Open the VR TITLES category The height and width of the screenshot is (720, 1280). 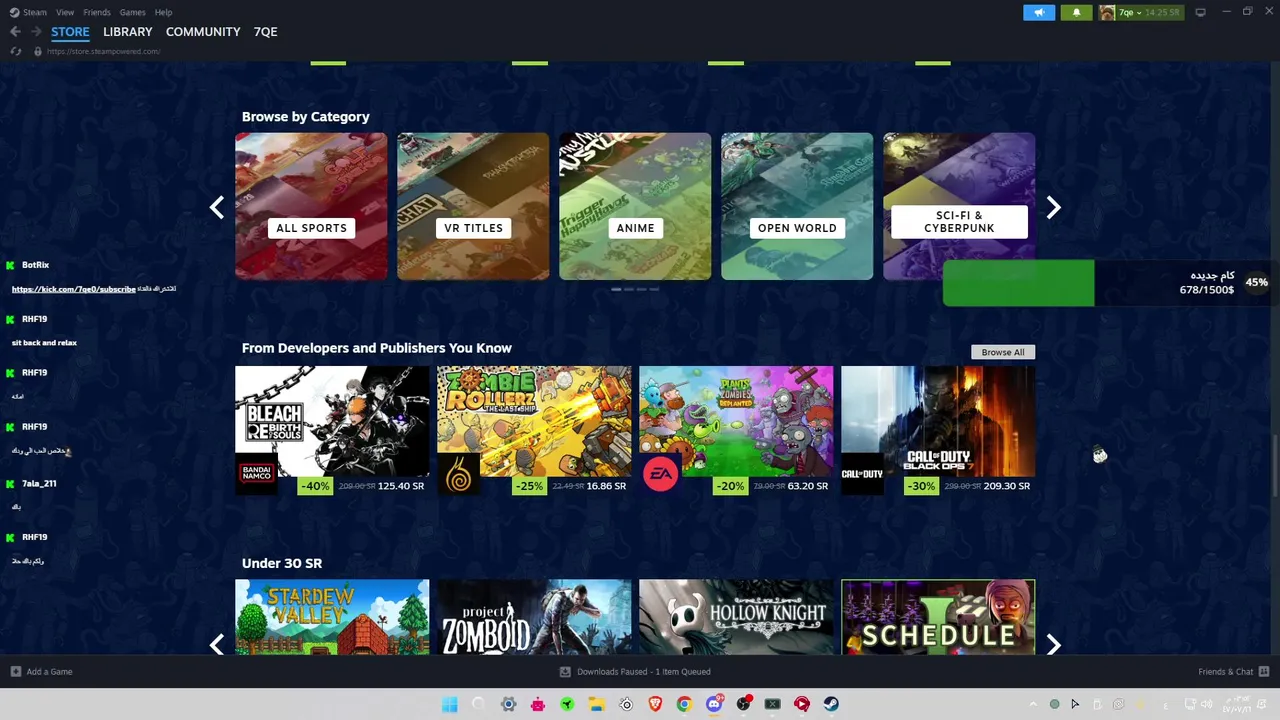(473, 206)
